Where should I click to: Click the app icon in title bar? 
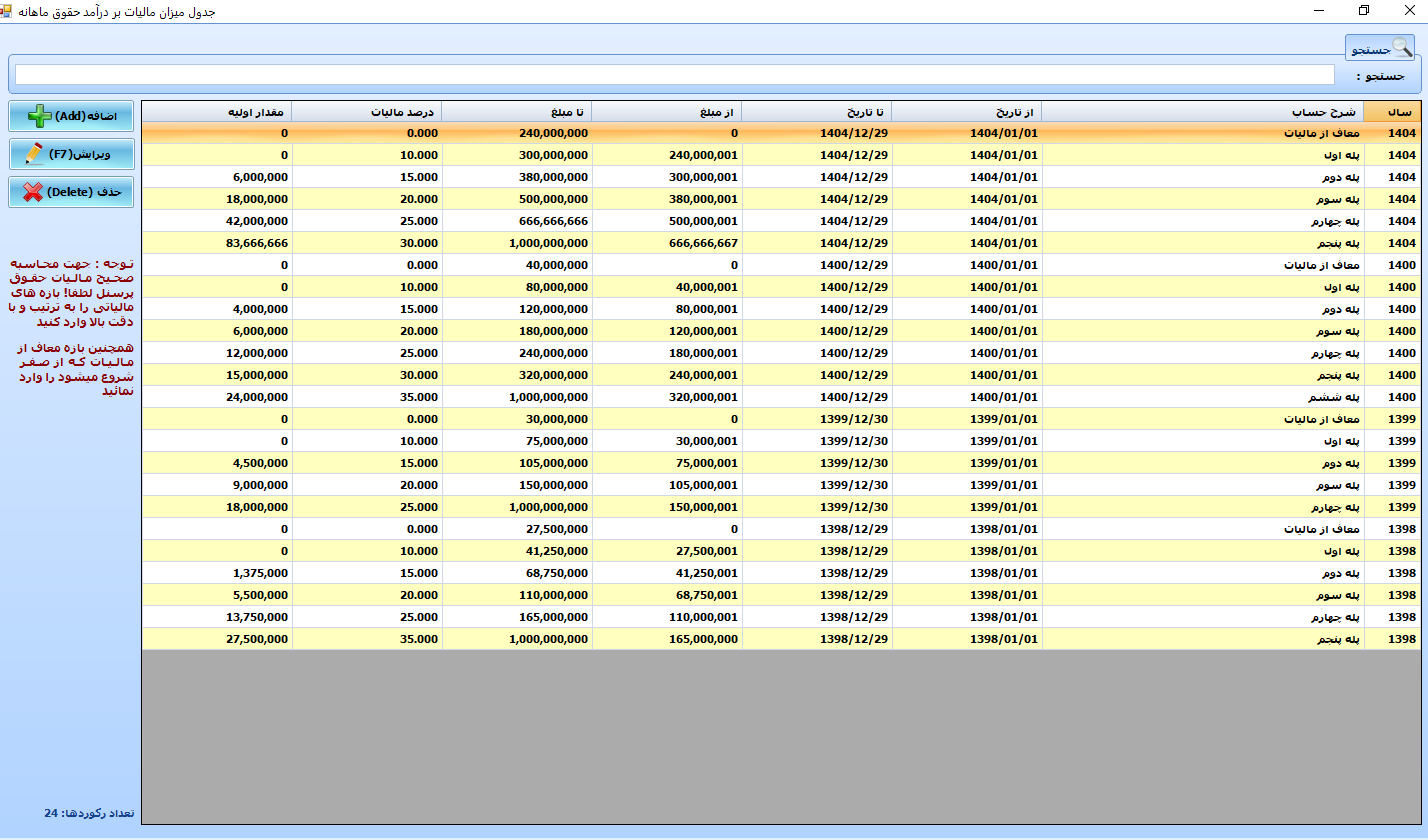[x=8, y=11]
